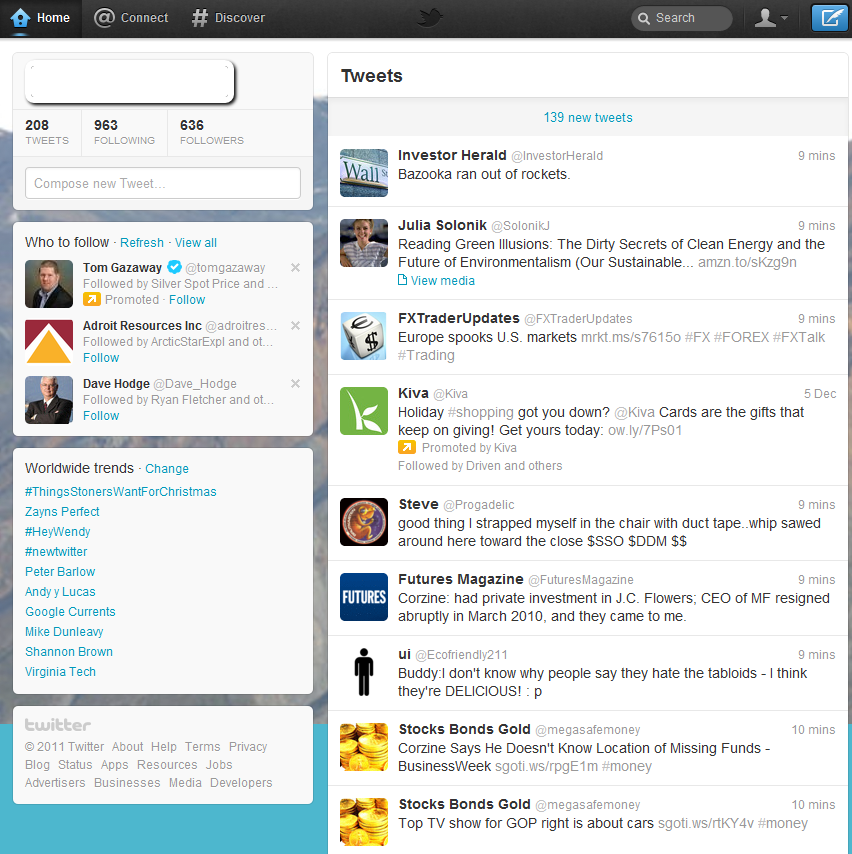Open Dave Hodge's profile photo
The height and width of the screenshot is (854, 852).
click(49, 400)
